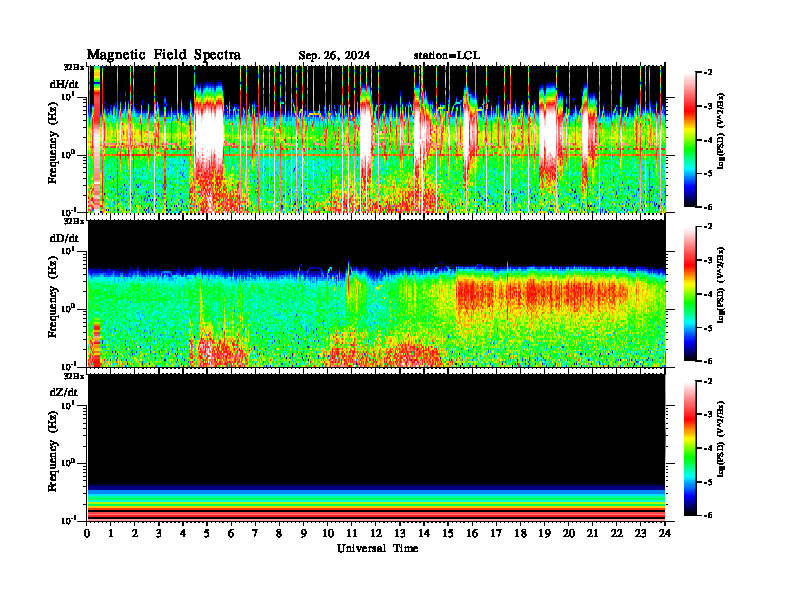Select the date text "Sep. 26, 2024"
Screen dimensions: 792x612
point(334,56)
